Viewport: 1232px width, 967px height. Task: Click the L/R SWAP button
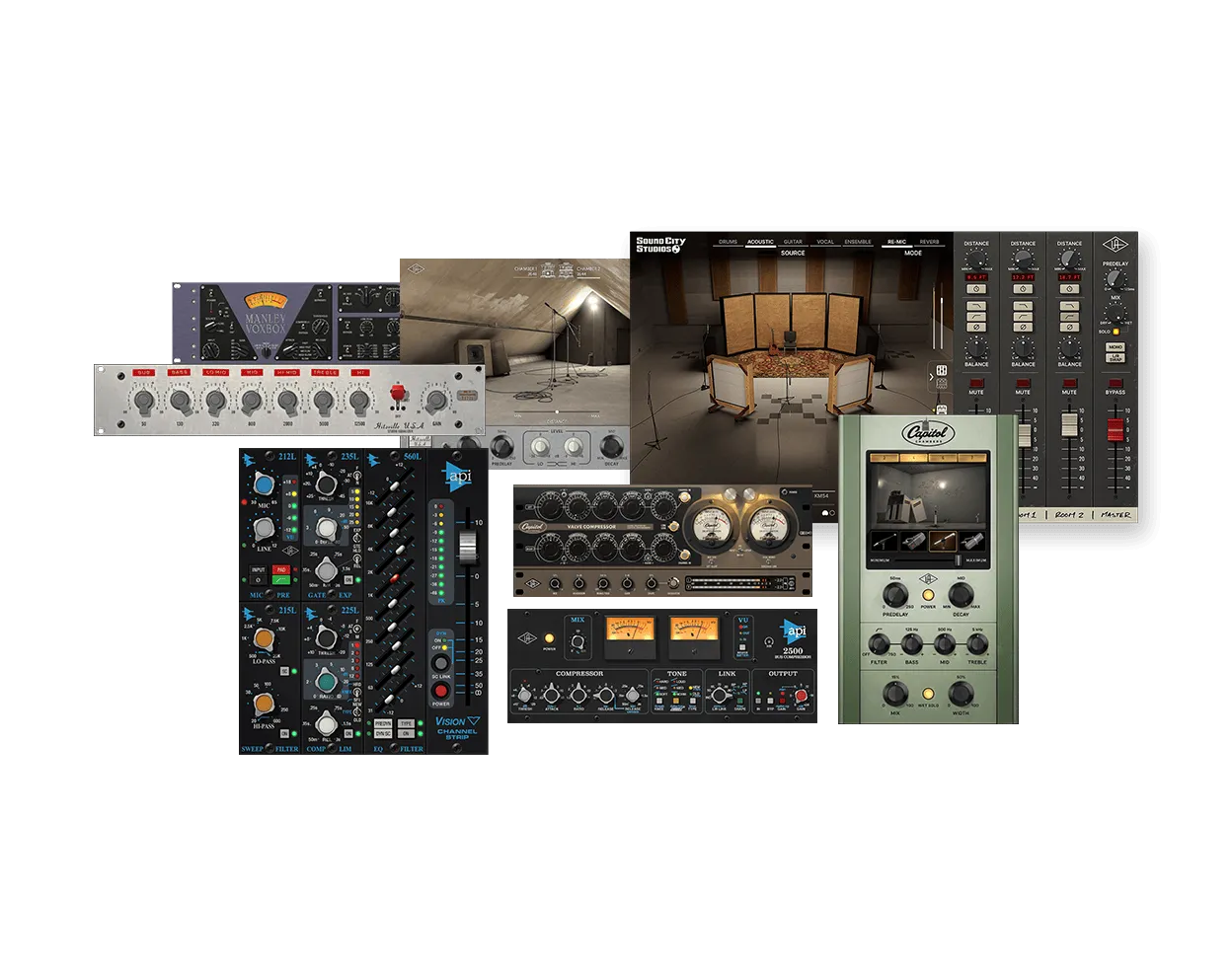[x=1116, y=358]
